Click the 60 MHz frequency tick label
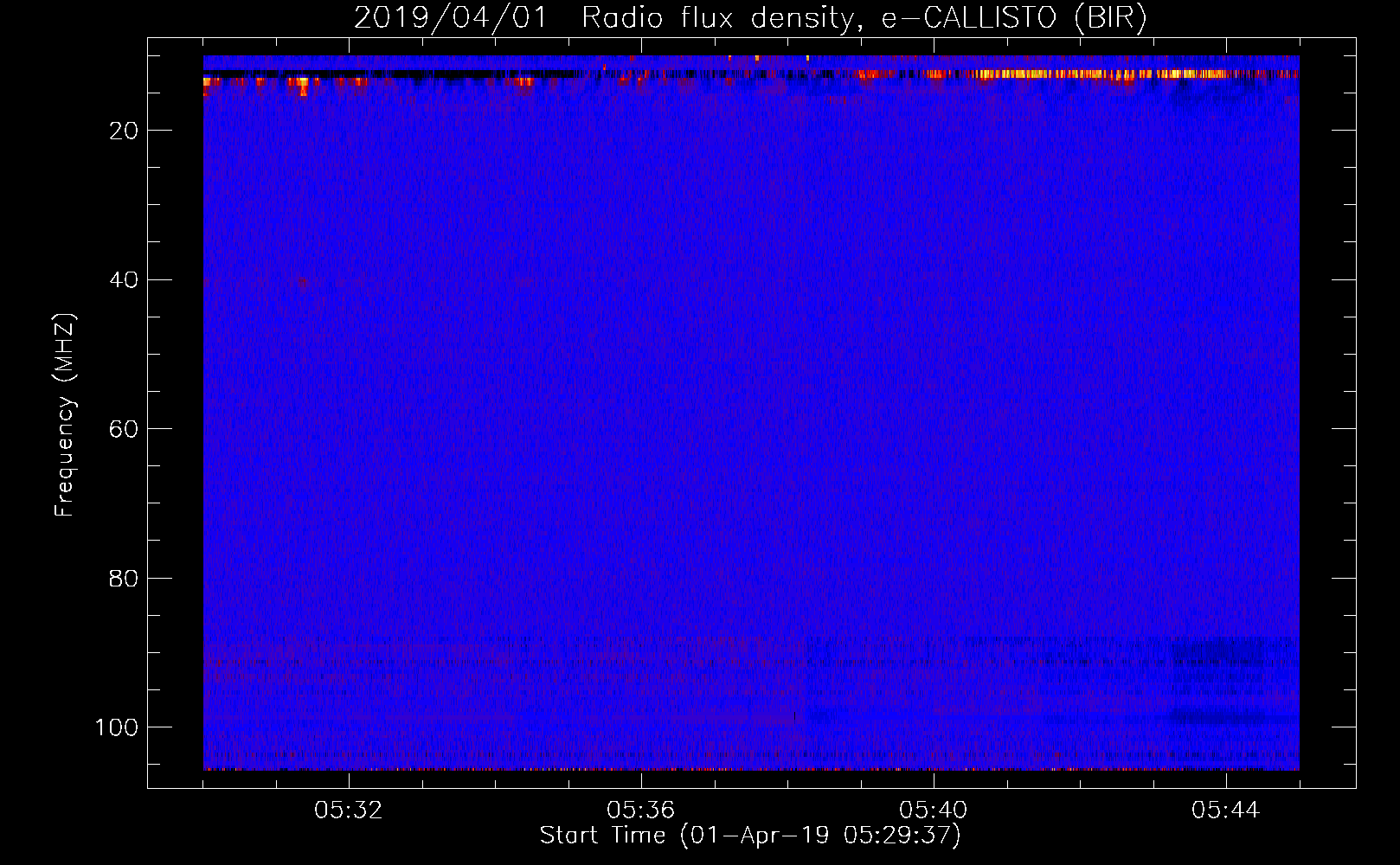Screen dimensions: 1400x865 [x=124, y=429]
